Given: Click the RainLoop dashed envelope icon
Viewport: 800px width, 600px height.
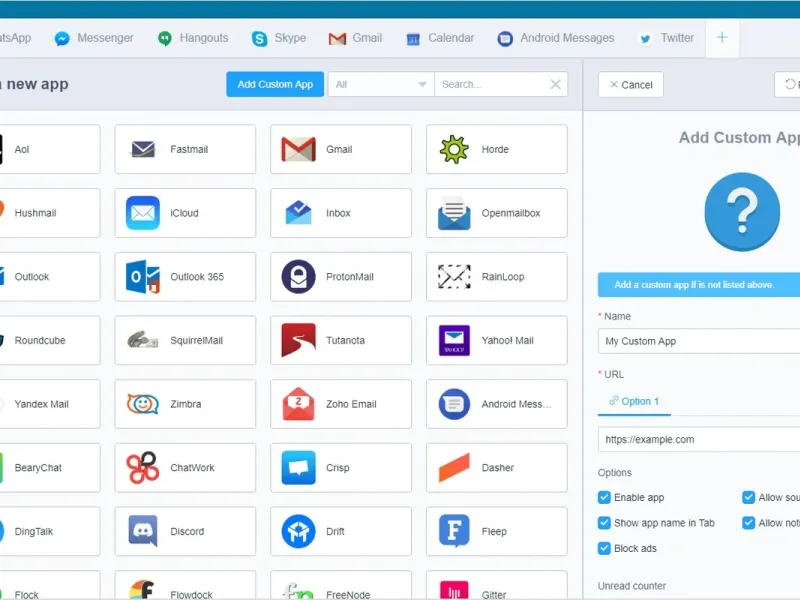Looking at the screenshot, I should coord(454,277).
